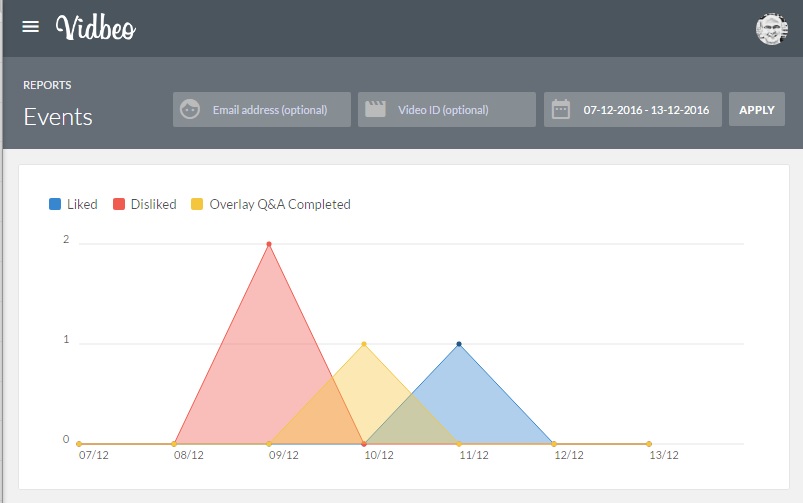Toggle the Liked legend series
The image size is (803, 503).
82,204
